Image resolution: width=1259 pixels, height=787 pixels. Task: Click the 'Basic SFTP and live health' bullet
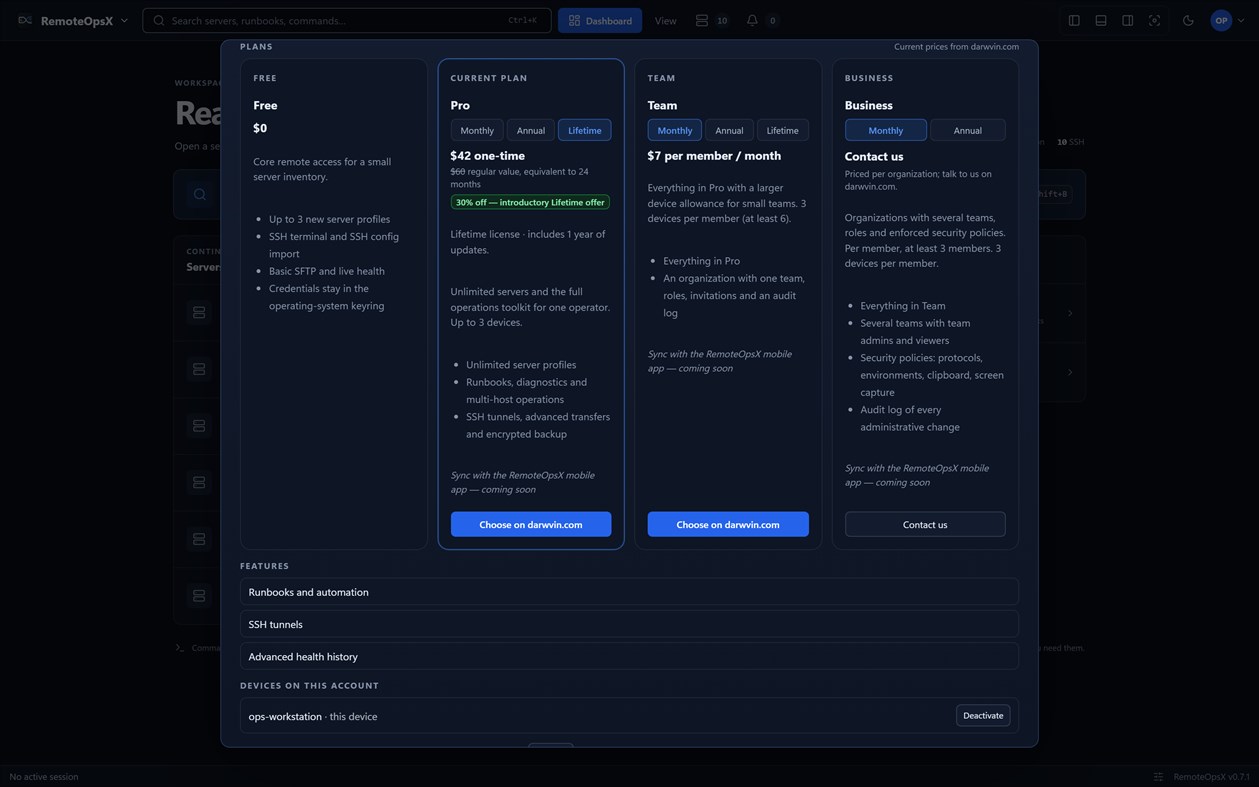click(327, 271)
